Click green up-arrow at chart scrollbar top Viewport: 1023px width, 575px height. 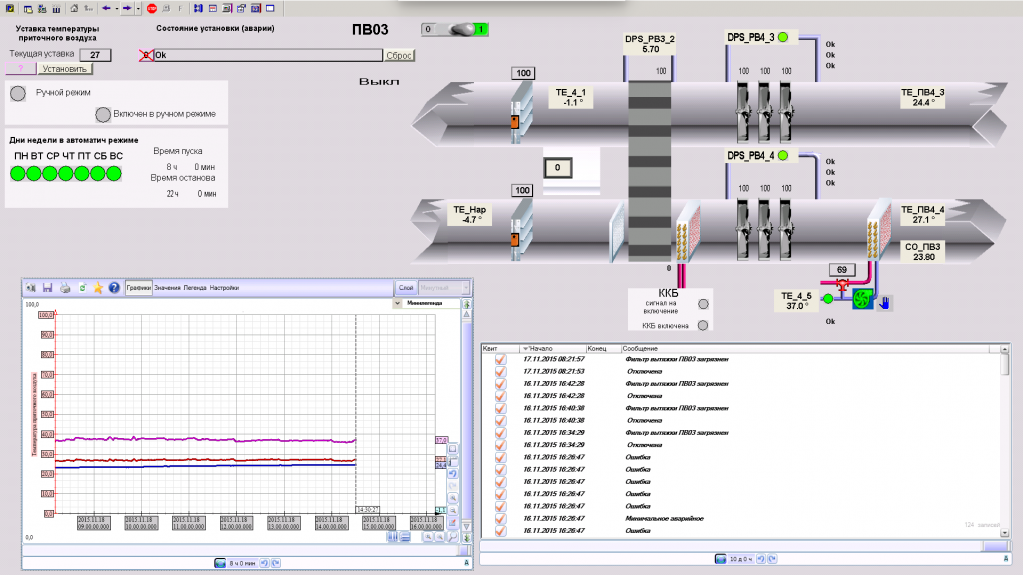(x=466, y=304)
